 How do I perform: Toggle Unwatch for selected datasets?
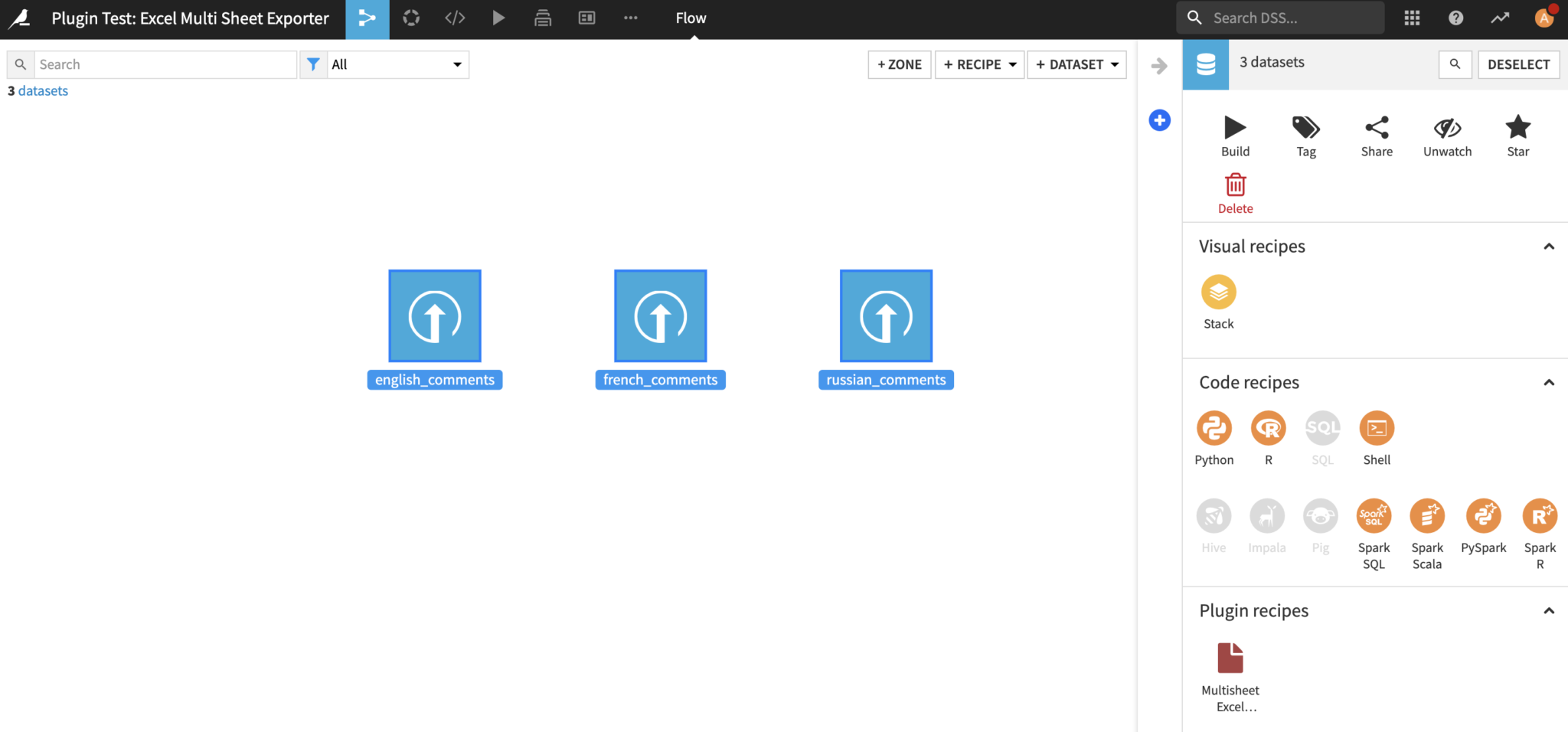pos(1446,128)
